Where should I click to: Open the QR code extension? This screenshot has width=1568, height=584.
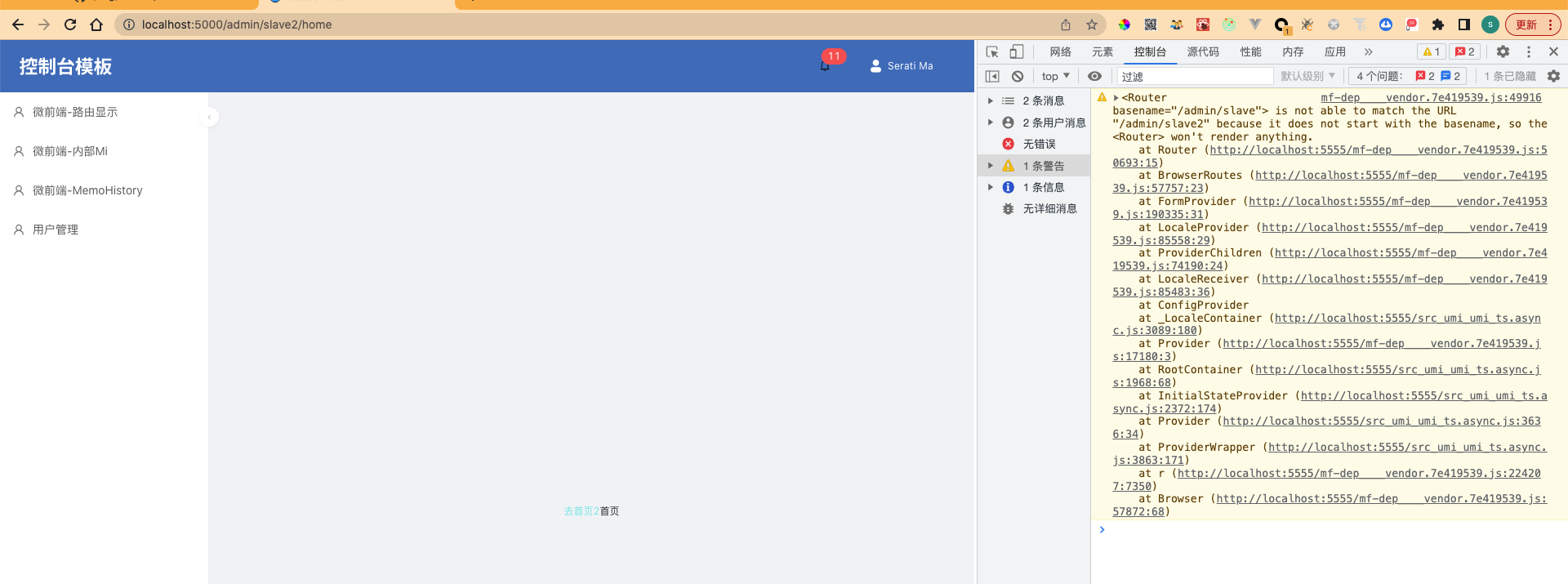click(x=1151, y=25)
